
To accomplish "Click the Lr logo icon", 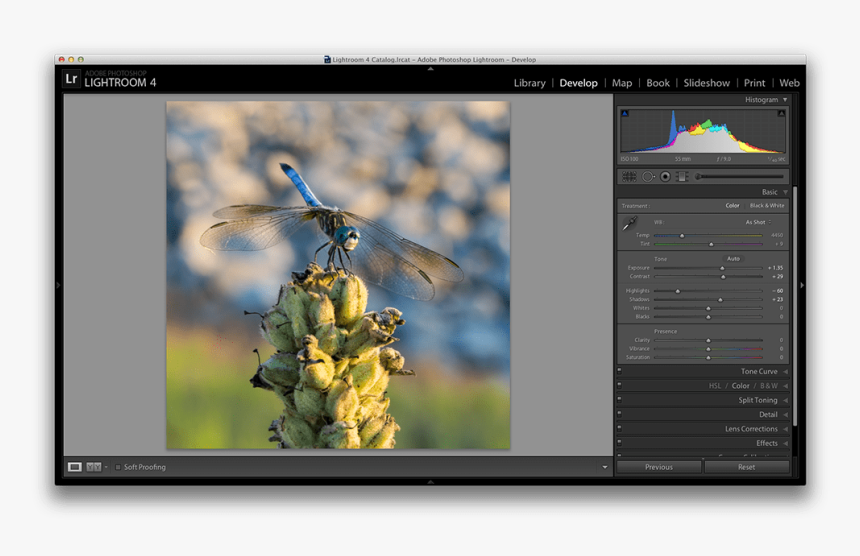I will pyautogui.click(x=71, y=79).
